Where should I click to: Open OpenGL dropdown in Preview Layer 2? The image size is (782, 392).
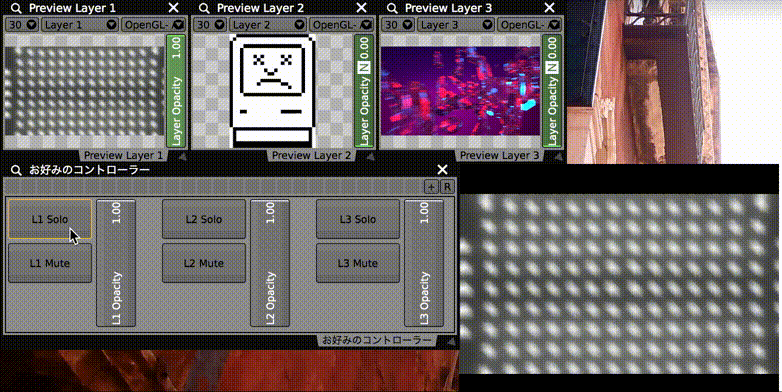341,25
